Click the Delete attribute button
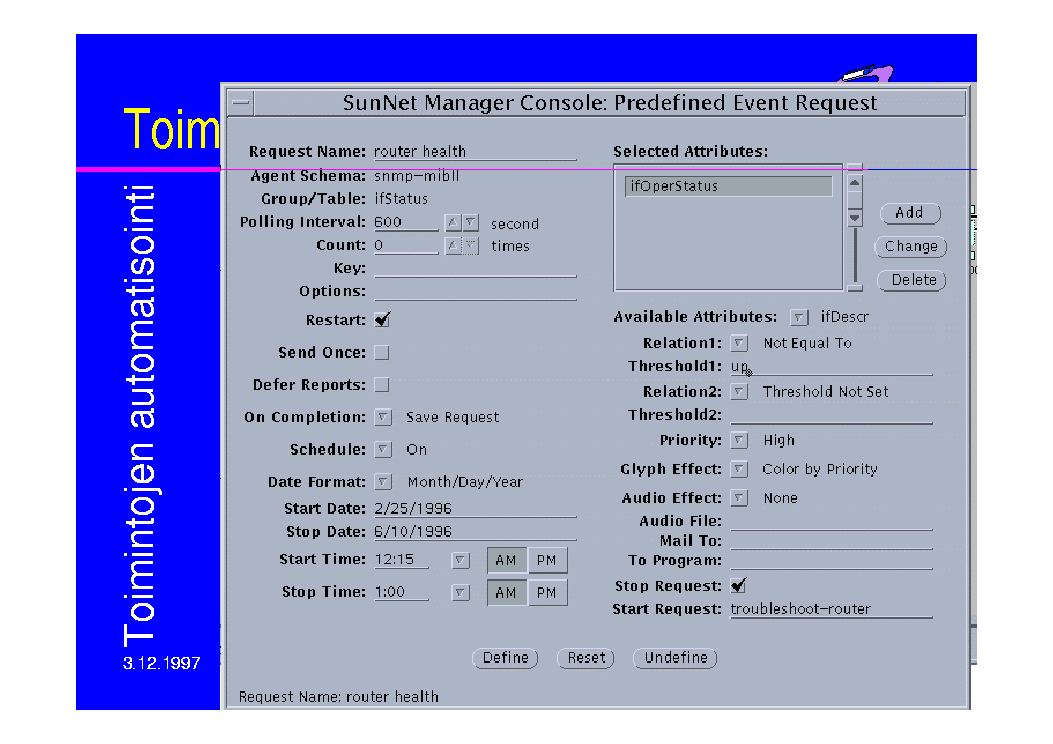The image size is (1053, 744). pos(912,280)
